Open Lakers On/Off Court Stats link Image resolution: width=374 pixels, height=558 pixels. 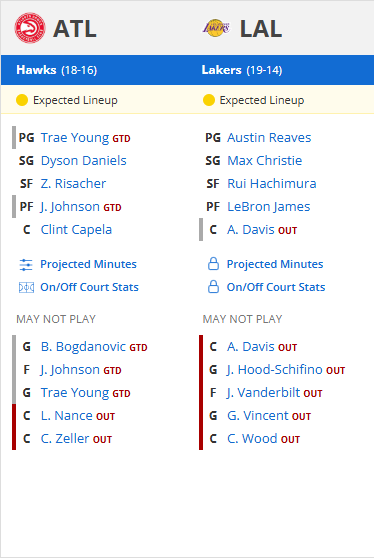pos(276,287)
